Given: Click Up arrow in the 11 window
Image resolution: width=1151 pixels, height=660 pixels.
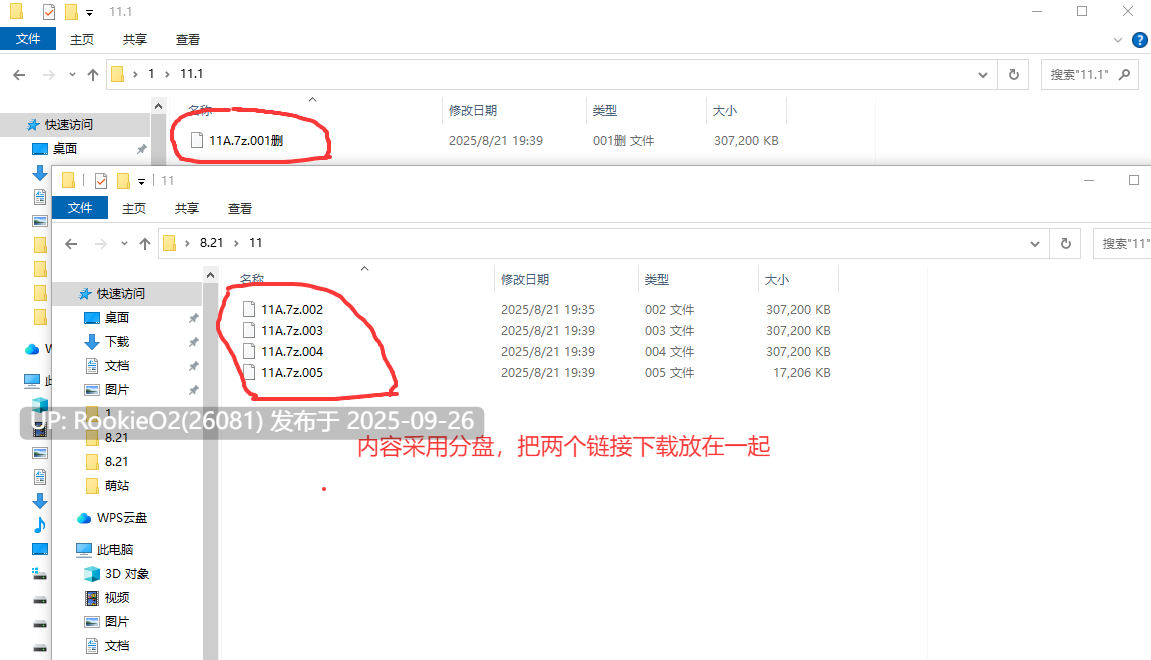Looking at the screenshot, I should [145, 244].
